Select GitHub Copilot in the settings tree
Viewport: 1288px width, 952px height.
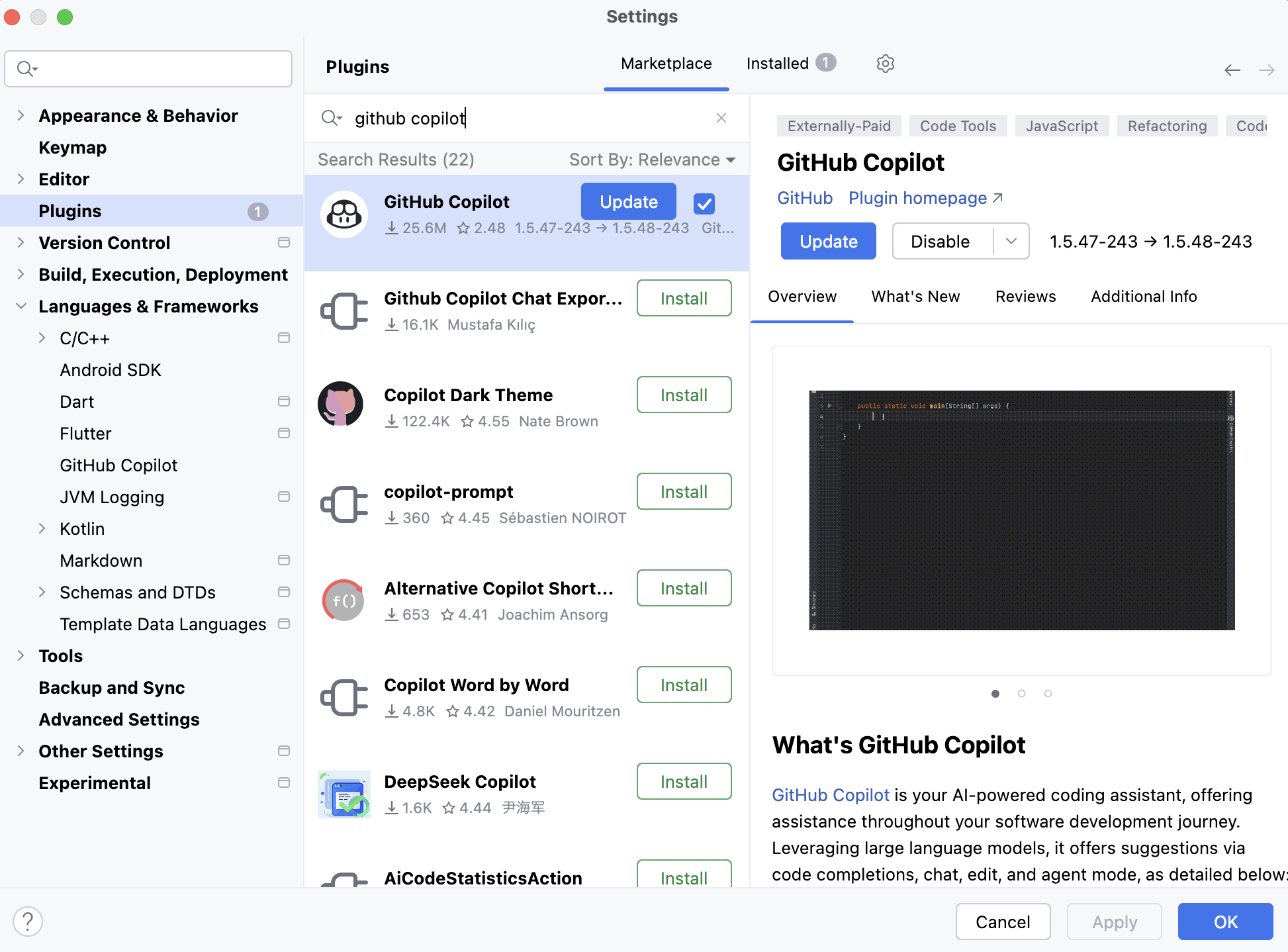[x=118, y=465]
